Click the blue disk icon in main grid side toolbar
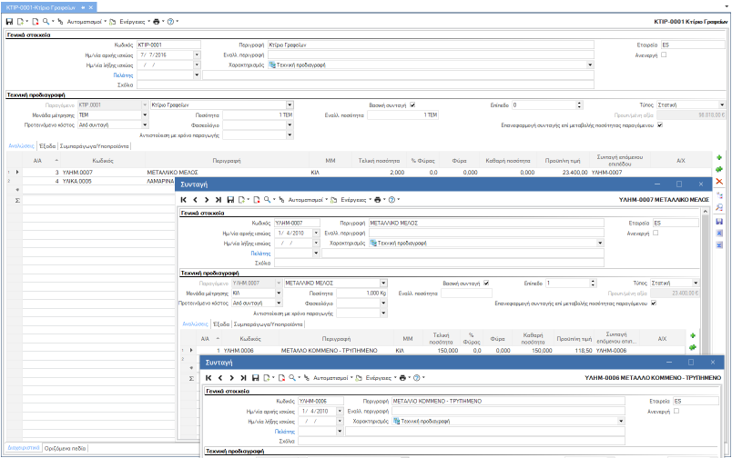732x458 pixels. pyautogui.click(x=719, y=221)
